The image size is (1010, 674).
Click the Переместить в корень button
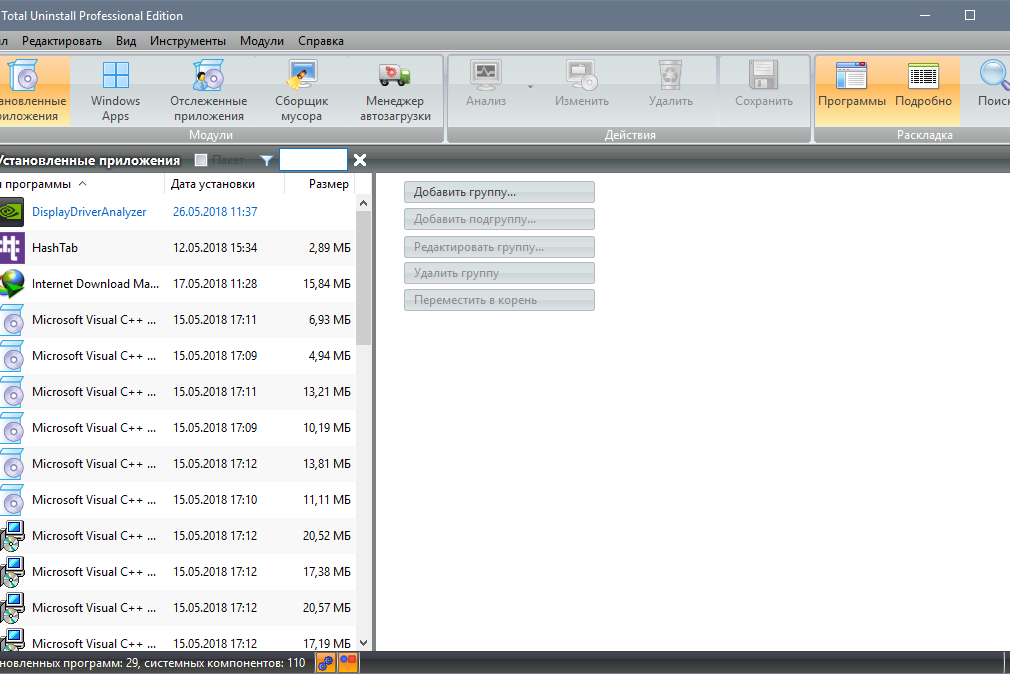point(499,300)
